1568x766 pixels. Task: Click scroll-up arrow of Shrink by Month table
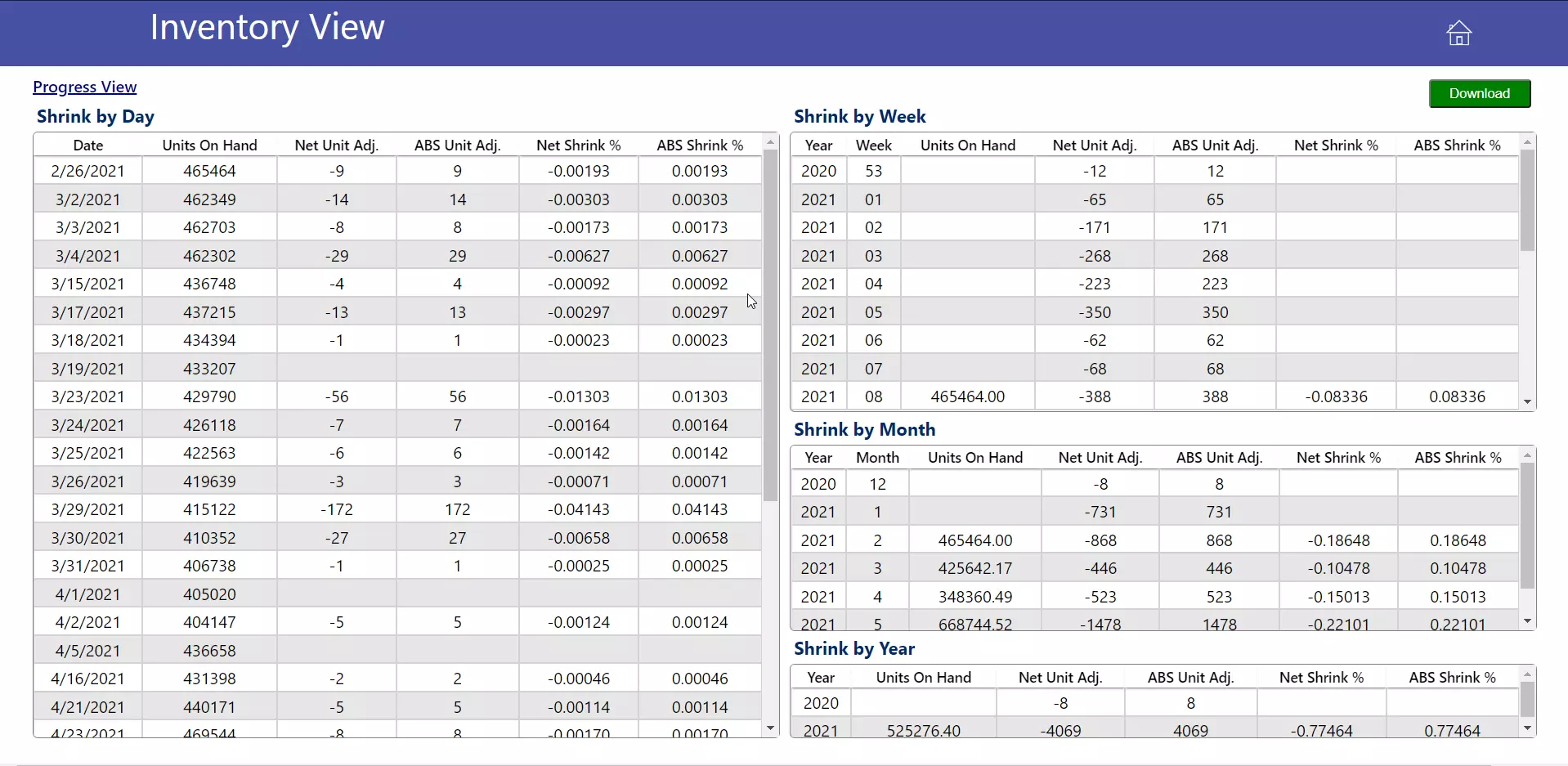point(1527,455)
